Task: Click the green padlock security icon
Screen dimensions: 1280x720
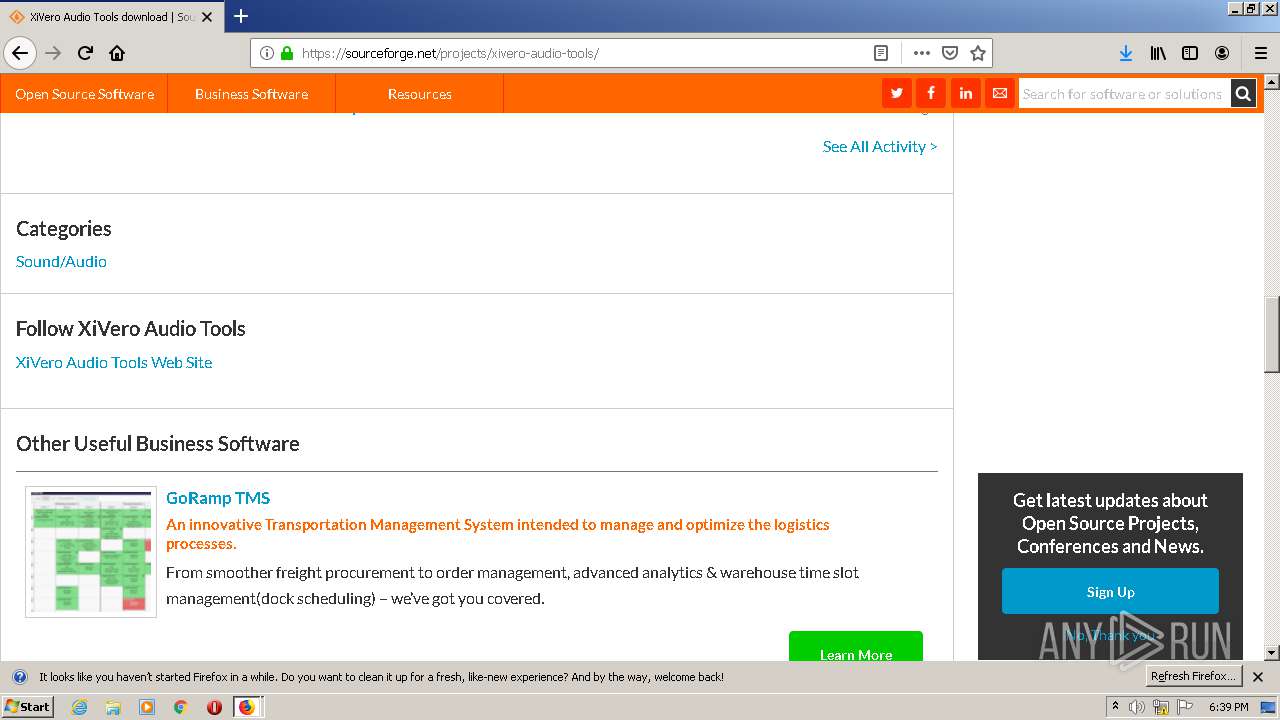Action: (287, 53)
